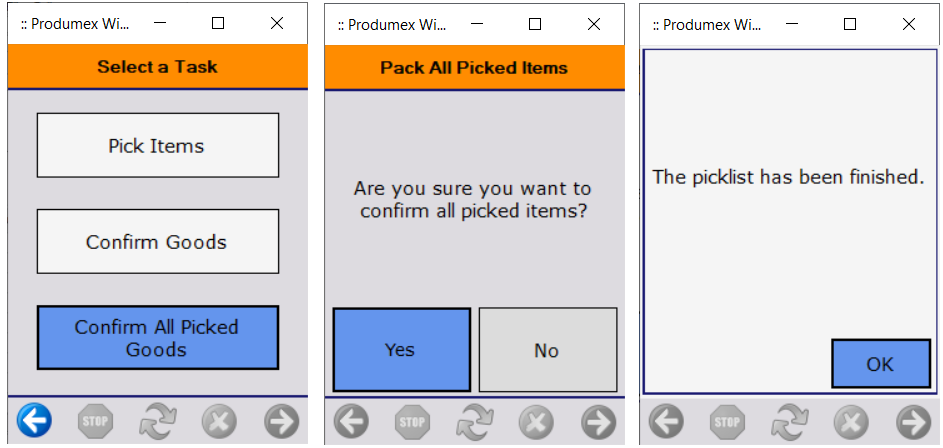Click STOP icon in Pack All Picked Items window
This screenshot has width=943, height=448.
pos(412,421)
